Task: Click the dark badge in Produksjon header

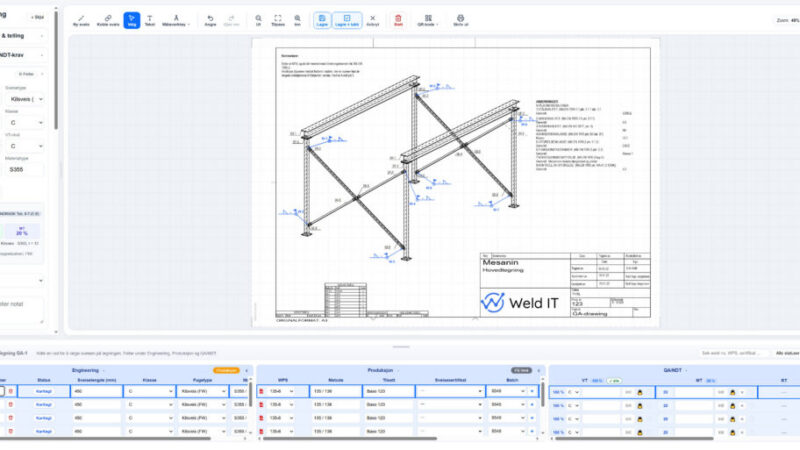Action: pos(521,370)
